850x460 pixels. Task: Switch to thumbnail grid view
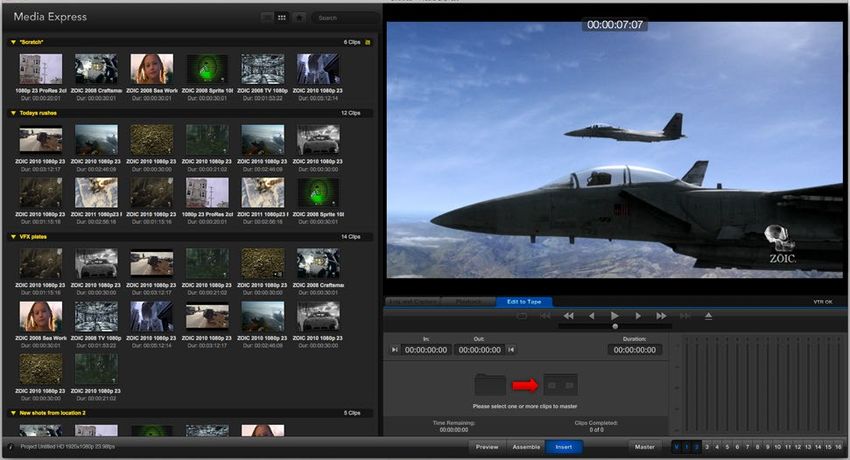(x=282, y=18)
